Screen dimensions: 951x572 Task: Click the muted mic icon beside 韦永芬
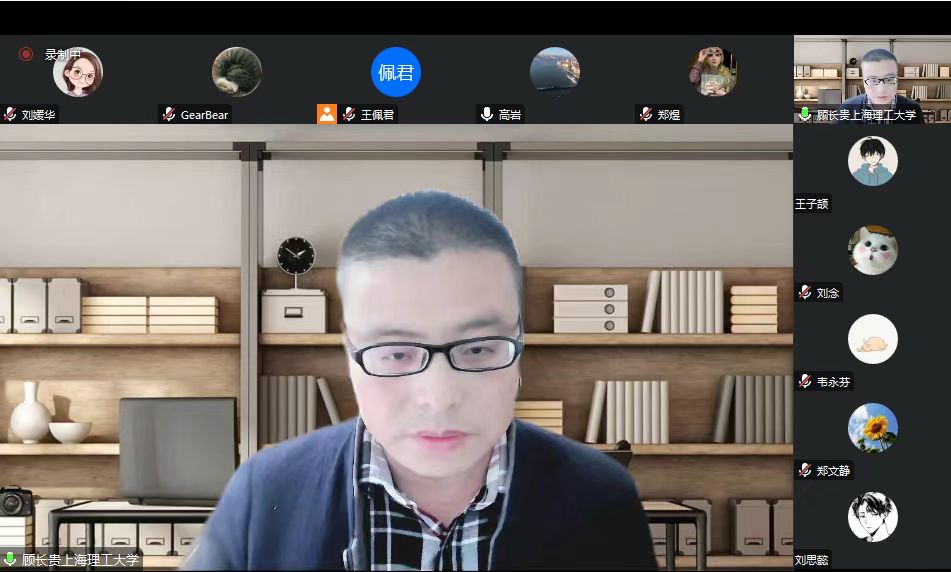[x=805, y=381]
